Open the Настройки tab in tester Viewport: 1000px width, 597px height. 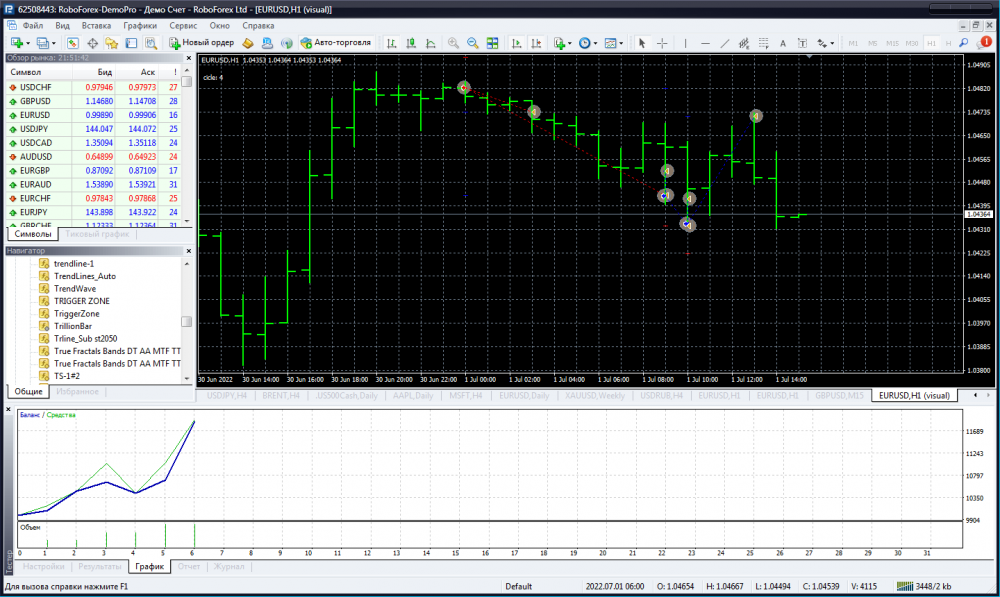pyautogui.click(x=43, y=566)
